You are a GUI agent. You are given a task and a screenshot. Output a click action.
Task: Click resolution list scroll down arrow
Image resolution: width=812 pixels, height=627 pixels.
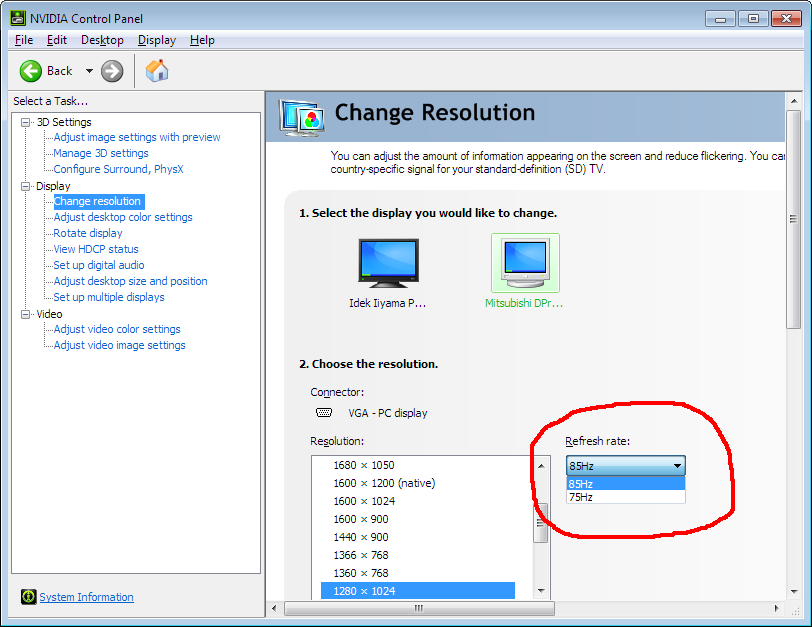(x=541, y=590)
